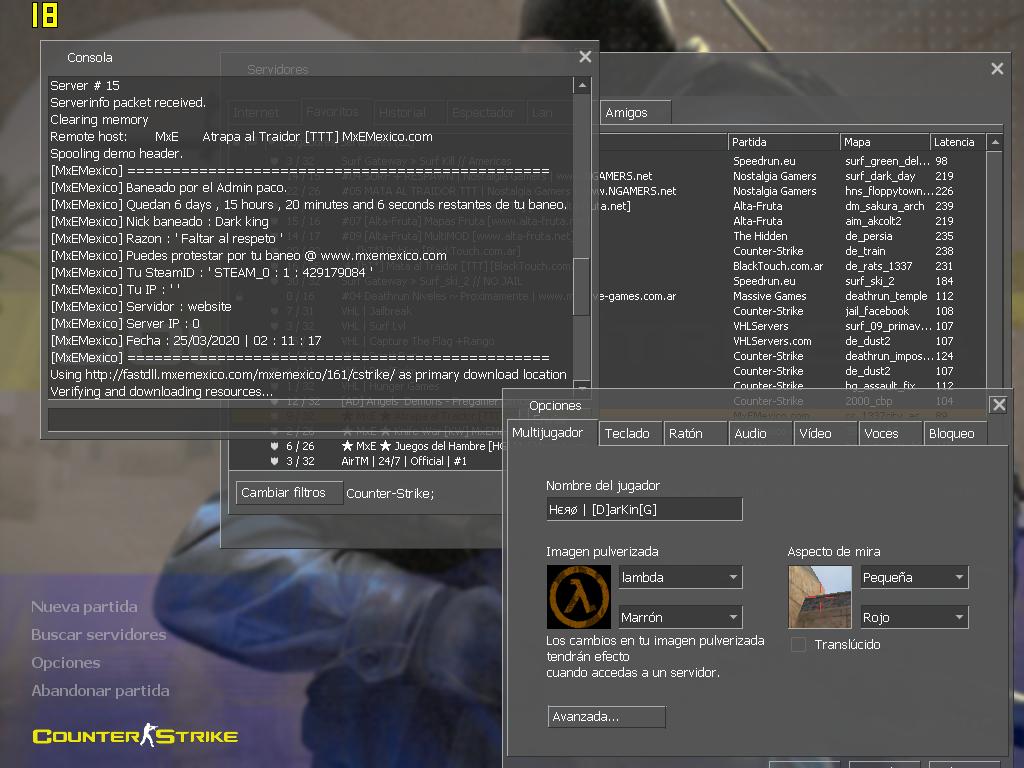
Task: Close the Consola window
Action: tap(585, 57)
